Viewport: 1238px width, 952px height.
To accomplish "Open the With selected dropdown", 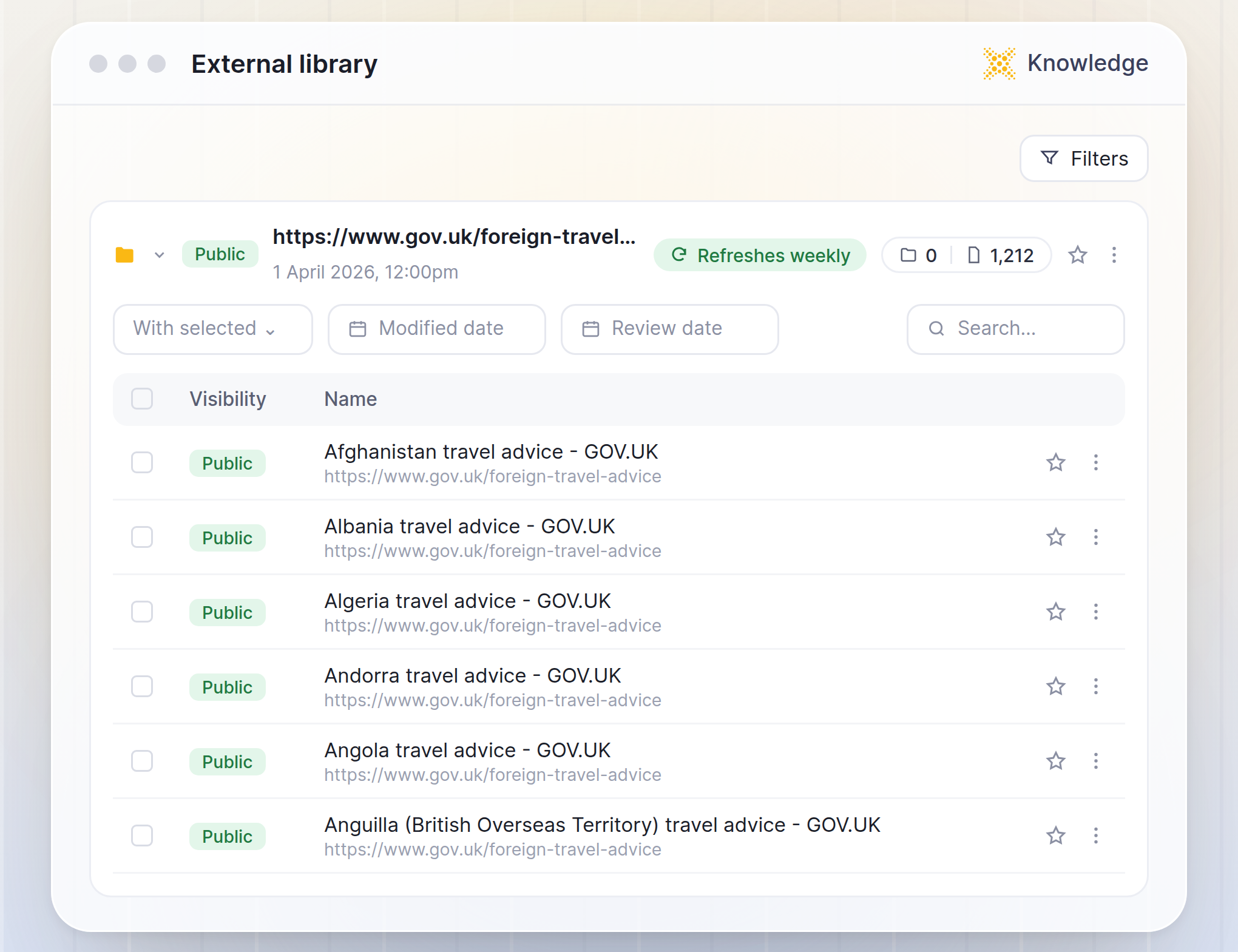I will pyautogui.click(x=213, y=329).
